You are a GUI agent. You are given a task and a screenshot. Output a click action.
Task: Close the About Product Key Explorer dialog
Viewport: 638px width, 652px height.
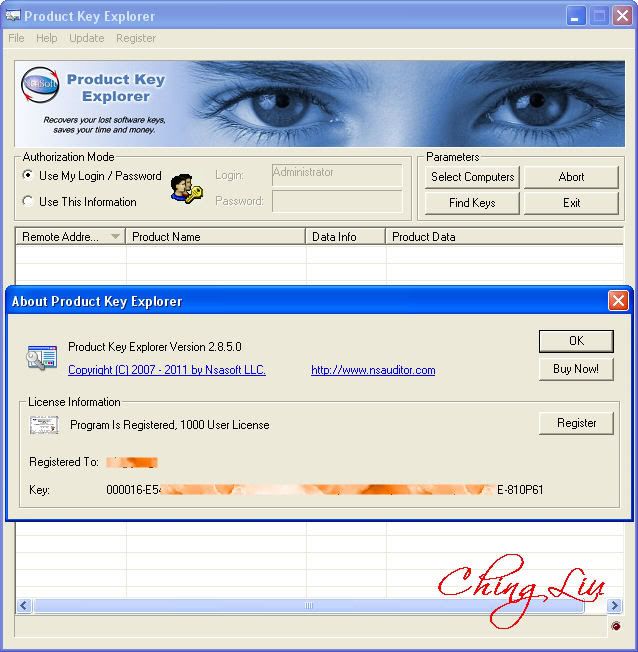point(619,300)
